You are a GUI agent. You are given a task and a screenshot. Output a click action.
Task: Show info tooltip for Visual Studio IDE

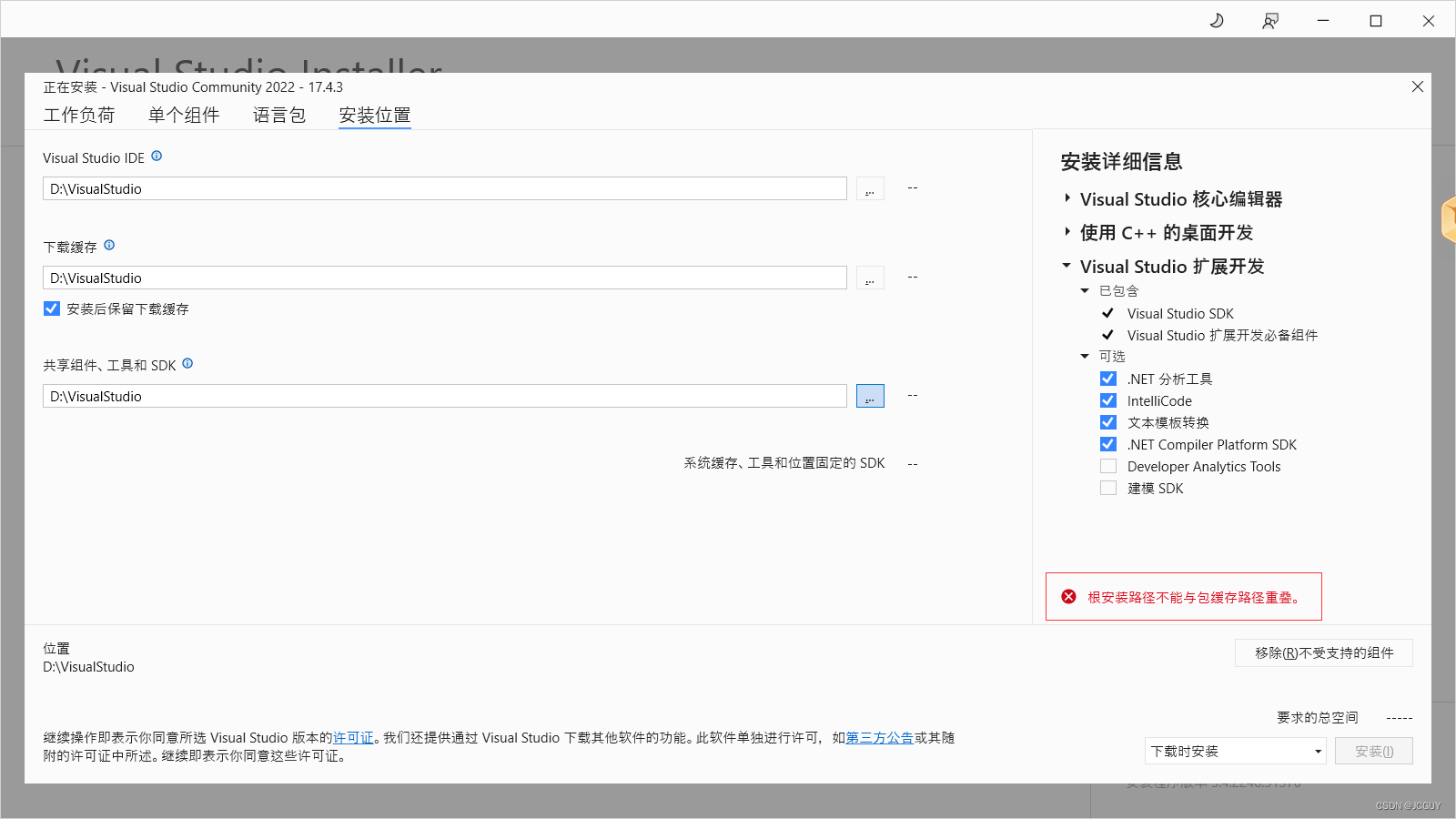(x=157, y=157)
